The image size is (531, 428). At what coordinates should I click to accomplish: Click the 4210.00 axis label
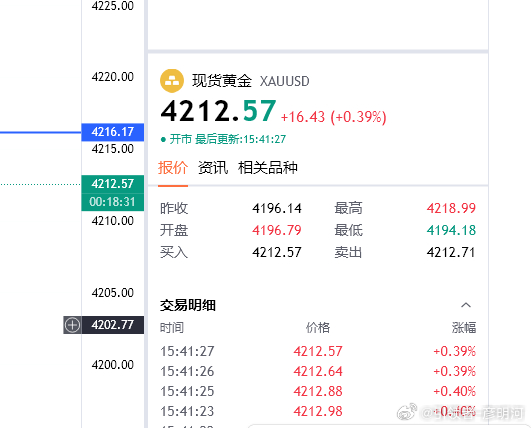click(112, 221)
